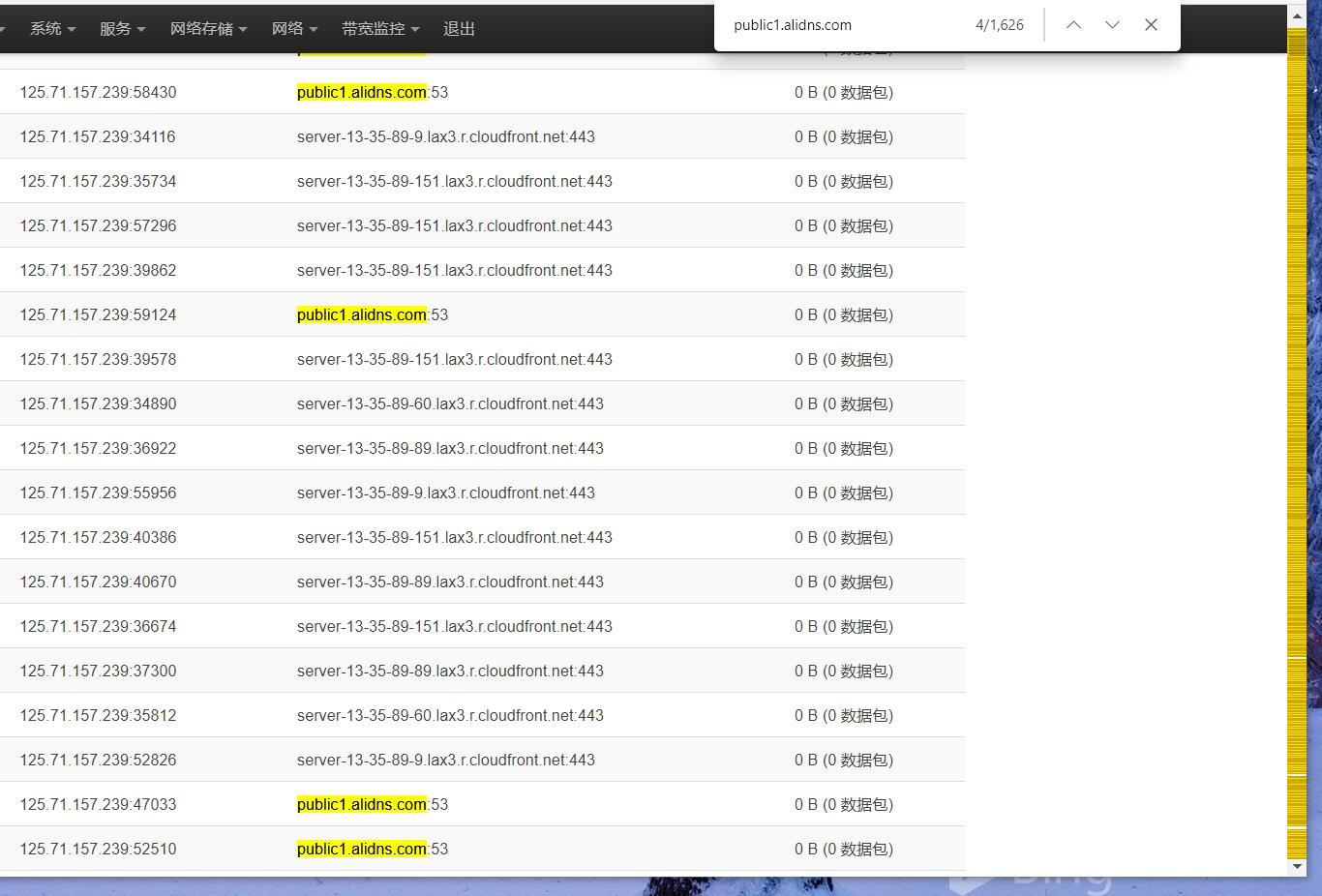Jump to the previous search match

coord(1073,25)
